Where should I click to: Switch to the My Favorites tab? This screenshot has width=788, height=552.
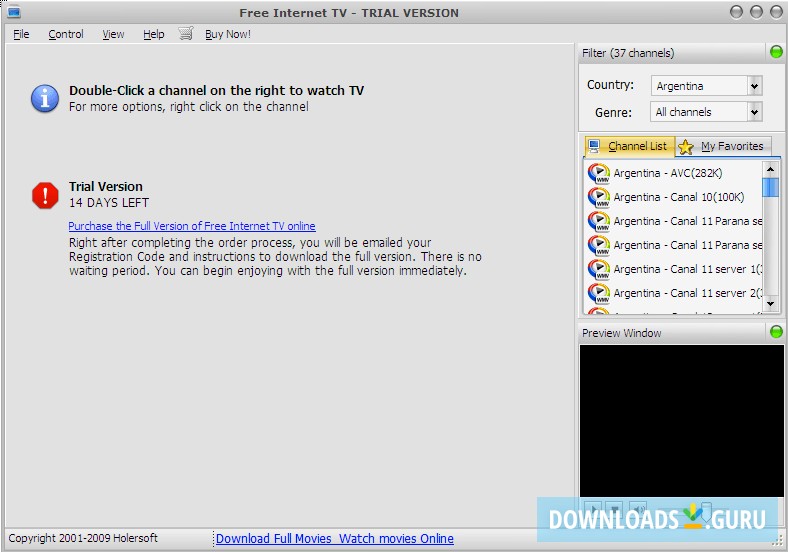[723, 146]
